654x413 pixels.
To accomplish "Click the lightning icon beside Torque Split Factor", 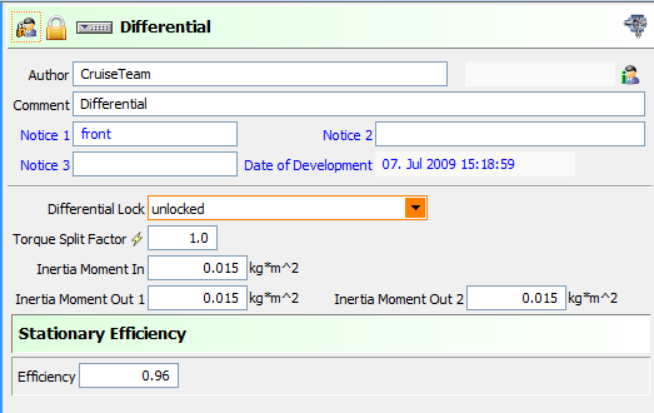I will coord(137,239).
